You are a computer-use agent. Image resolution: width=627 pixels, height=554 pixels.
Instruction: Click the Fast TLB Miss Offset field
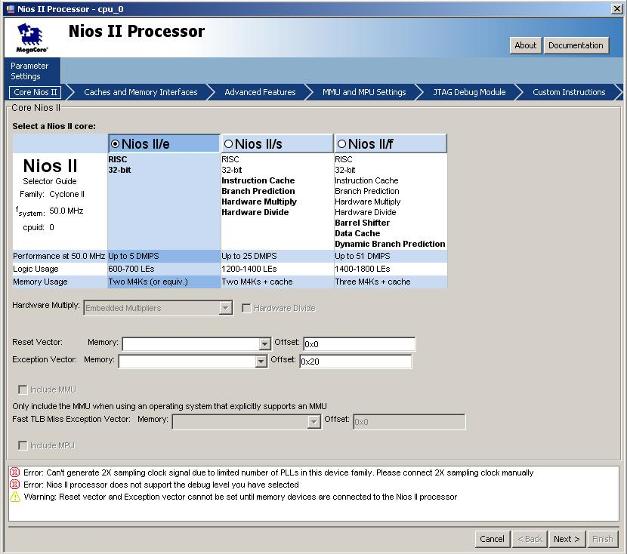pyautogui.click(x=409, y=422)
